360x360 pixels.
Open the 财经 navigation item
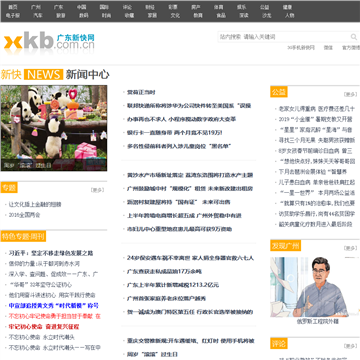pos(150,7)
